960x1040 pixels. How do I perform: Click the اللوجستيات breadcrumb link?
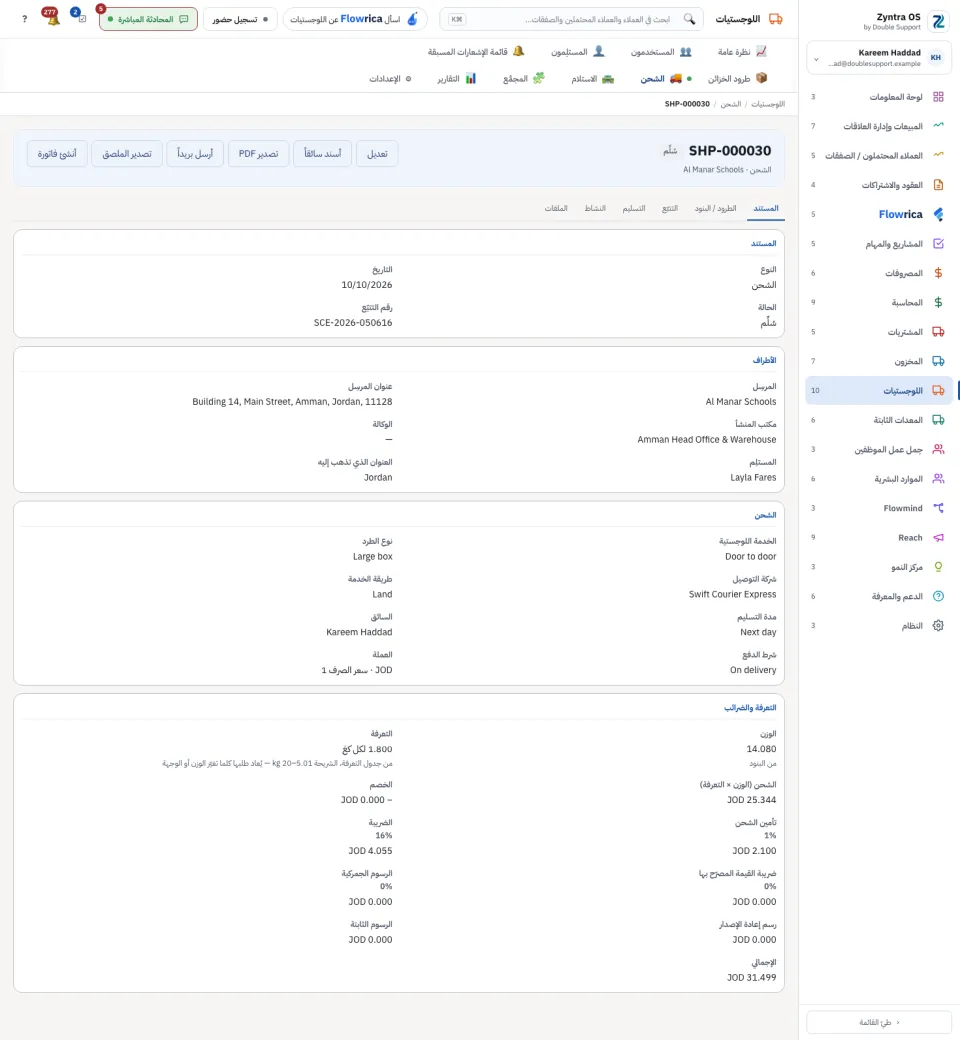tap(768, 104)
